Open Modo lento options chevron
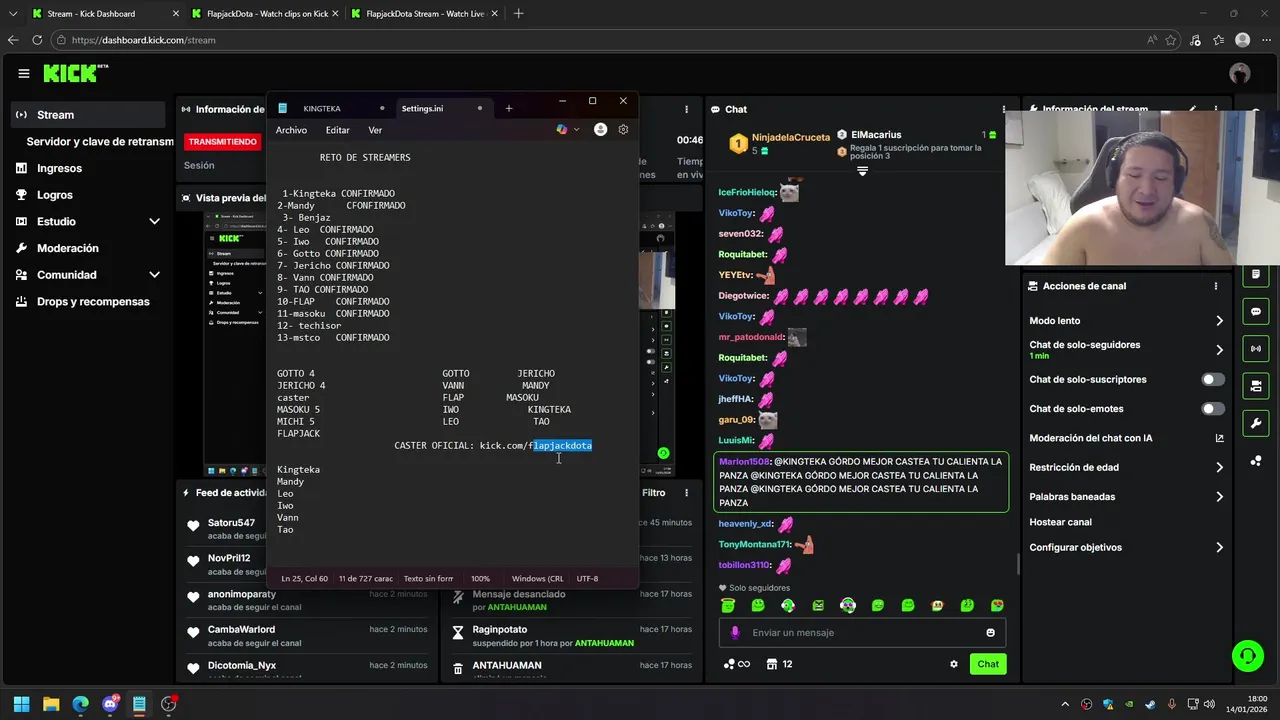1280x720 pixels. 1219,321
